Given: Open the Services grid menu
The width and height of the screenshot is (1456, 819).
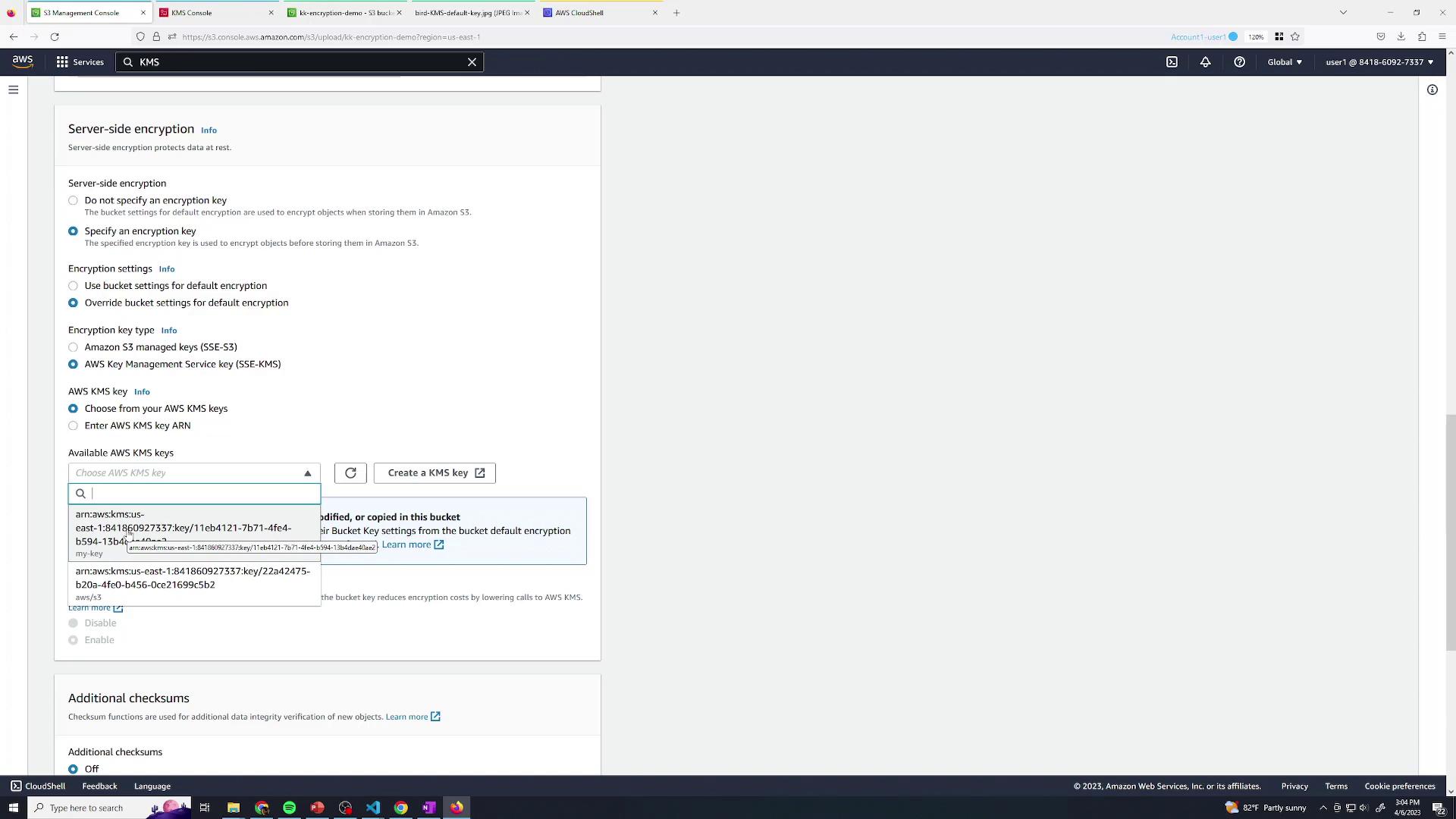Looking at the screenshot, I should [80, 62].
